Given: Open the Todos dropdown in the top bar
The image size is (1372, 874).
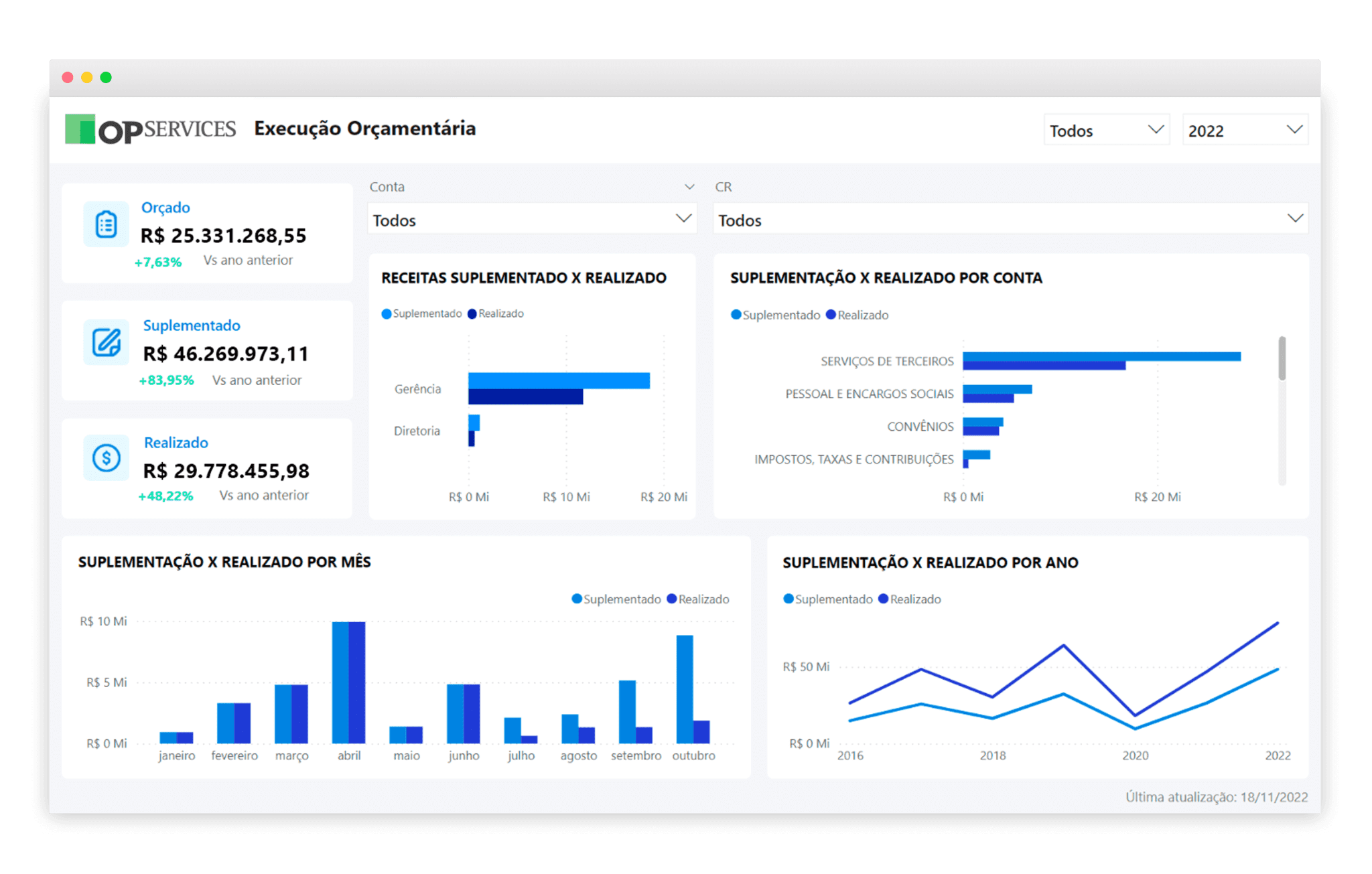Looking at the screenshot, I should pyautogui.click(x=1106, y=130).
